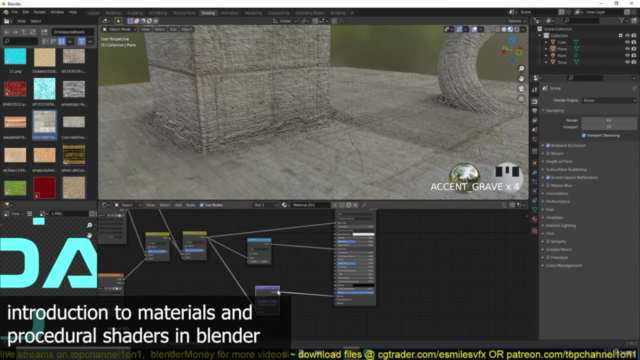Hide the Cube object with eye icon
The image size is (640, 360).
(627, 42)
